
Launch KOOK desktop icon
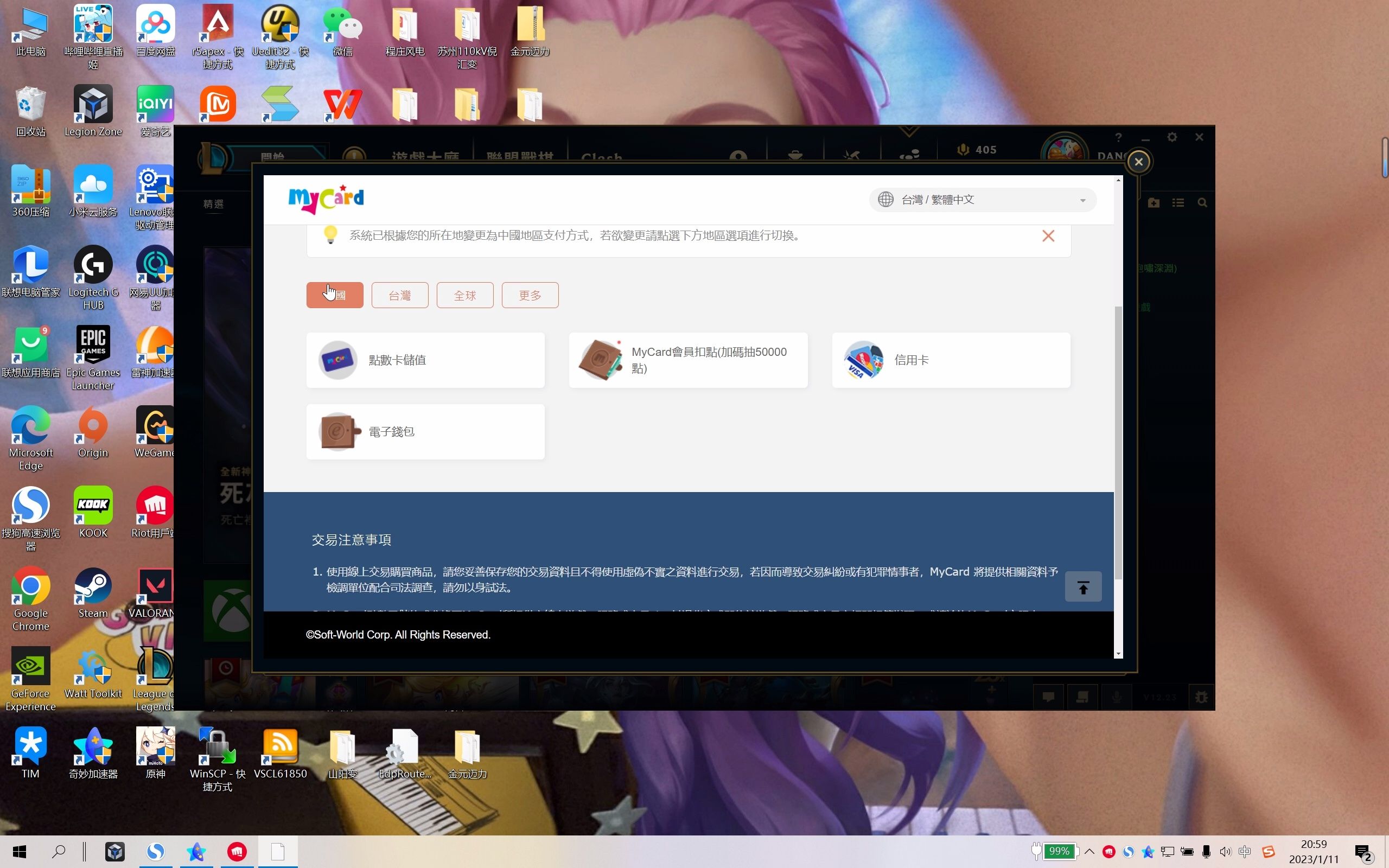click(x=93, y=513)
